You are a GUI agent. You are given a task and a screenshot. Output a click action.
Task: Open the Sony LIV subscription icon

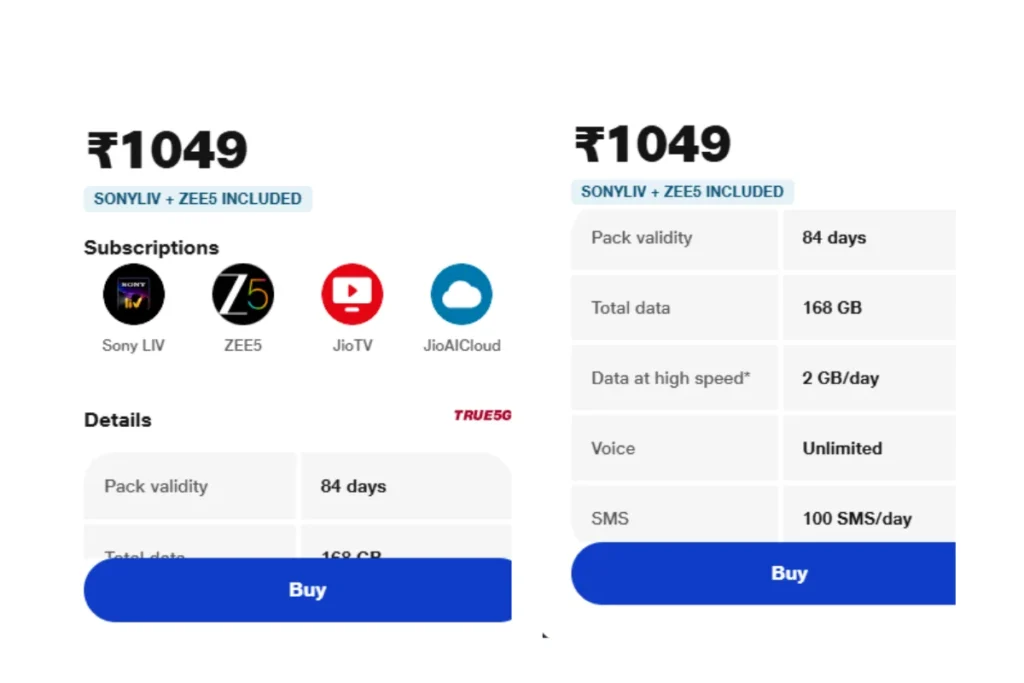pyautogui.click(x=133, y=294)
